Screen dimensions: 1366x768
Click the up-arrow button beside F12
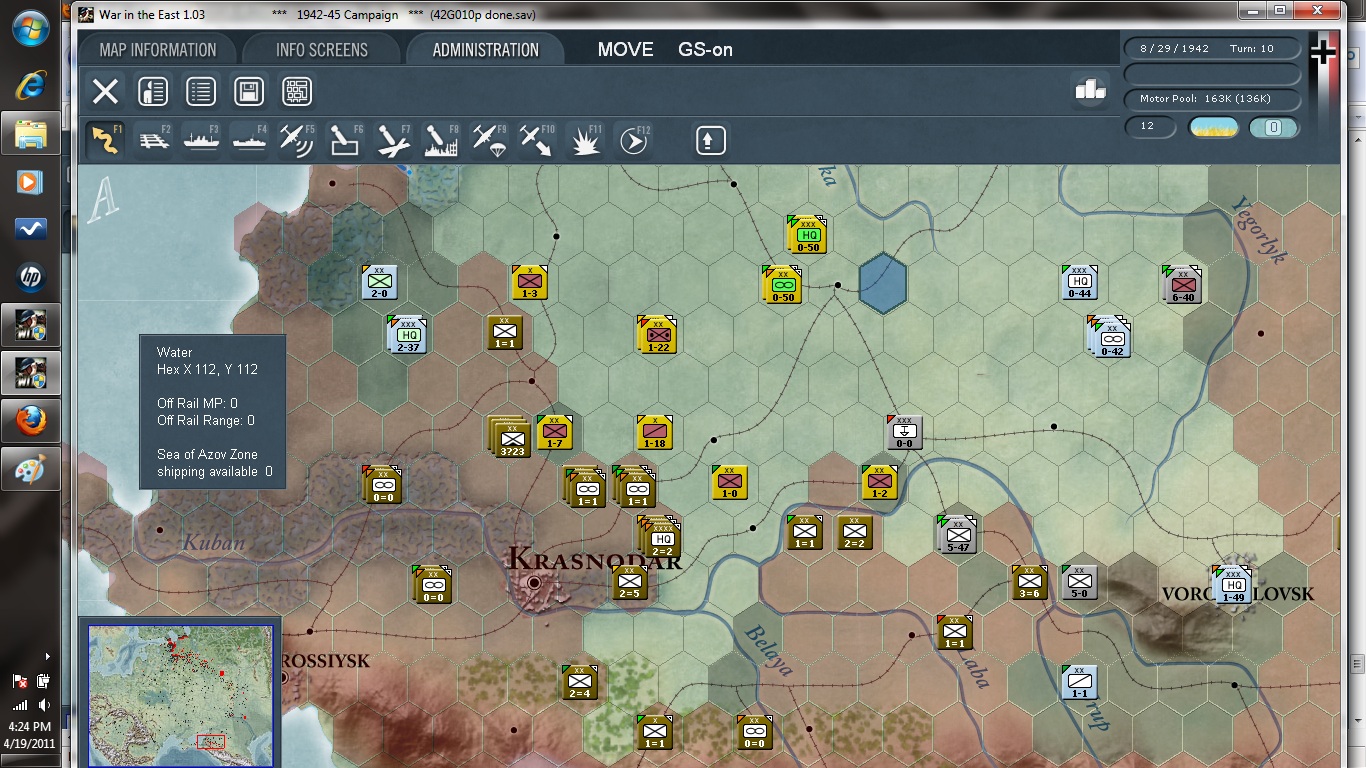[x=710, y=140]
